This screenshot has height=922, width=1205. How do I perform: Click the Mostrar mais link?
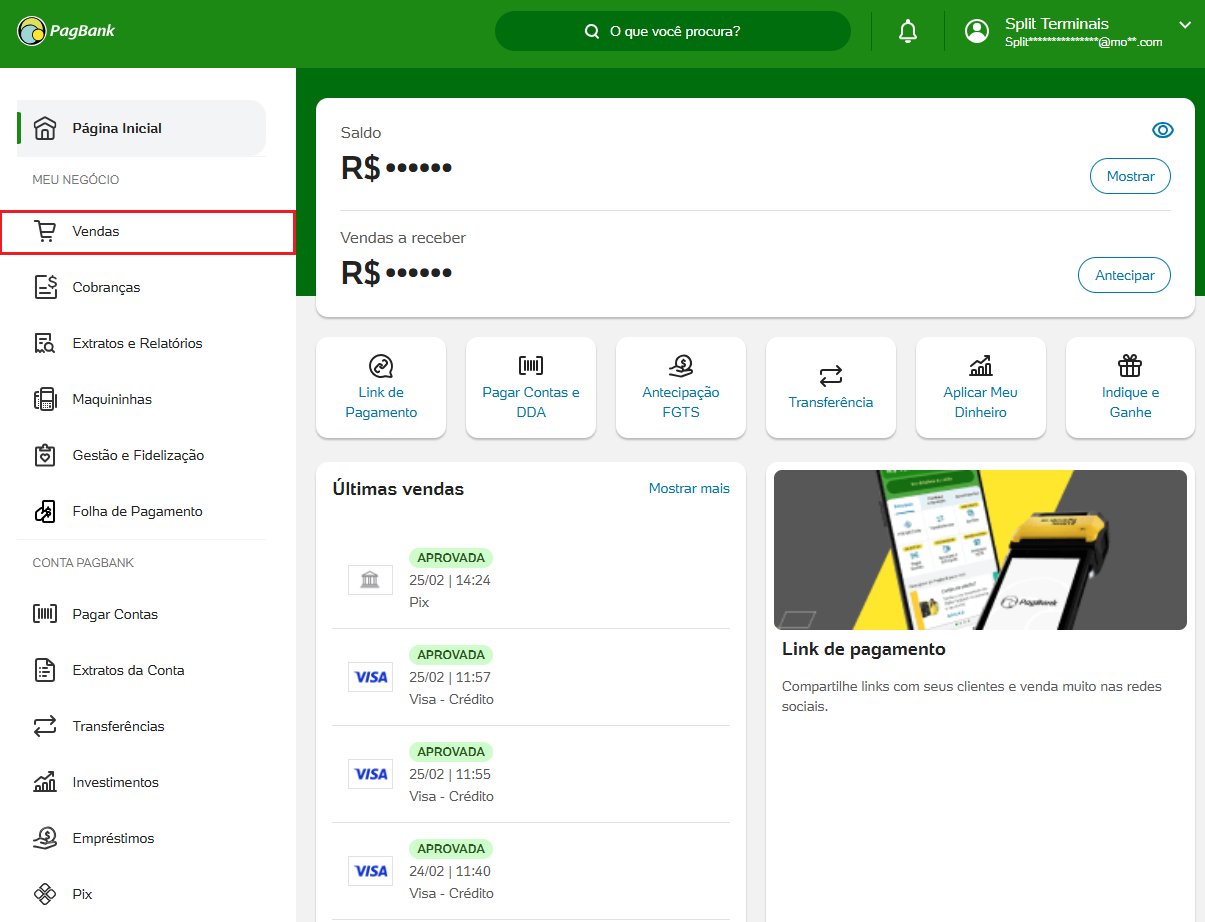point(689,488)
